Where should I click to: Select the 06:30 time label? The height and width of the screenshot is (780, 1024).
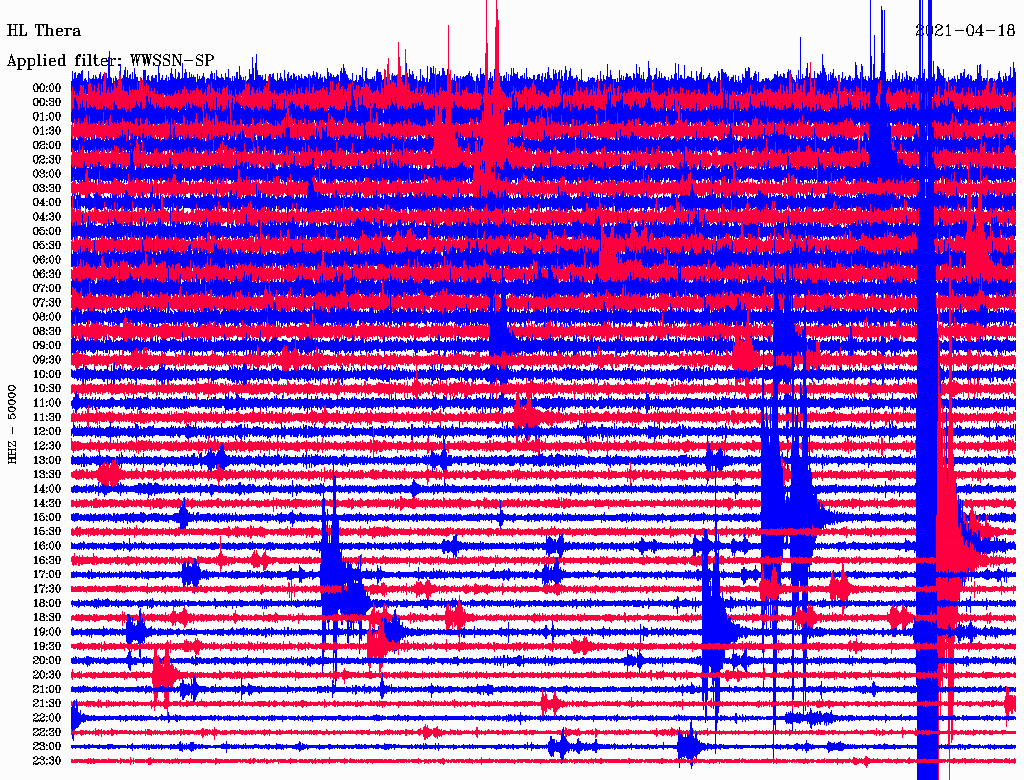(47, 274)
